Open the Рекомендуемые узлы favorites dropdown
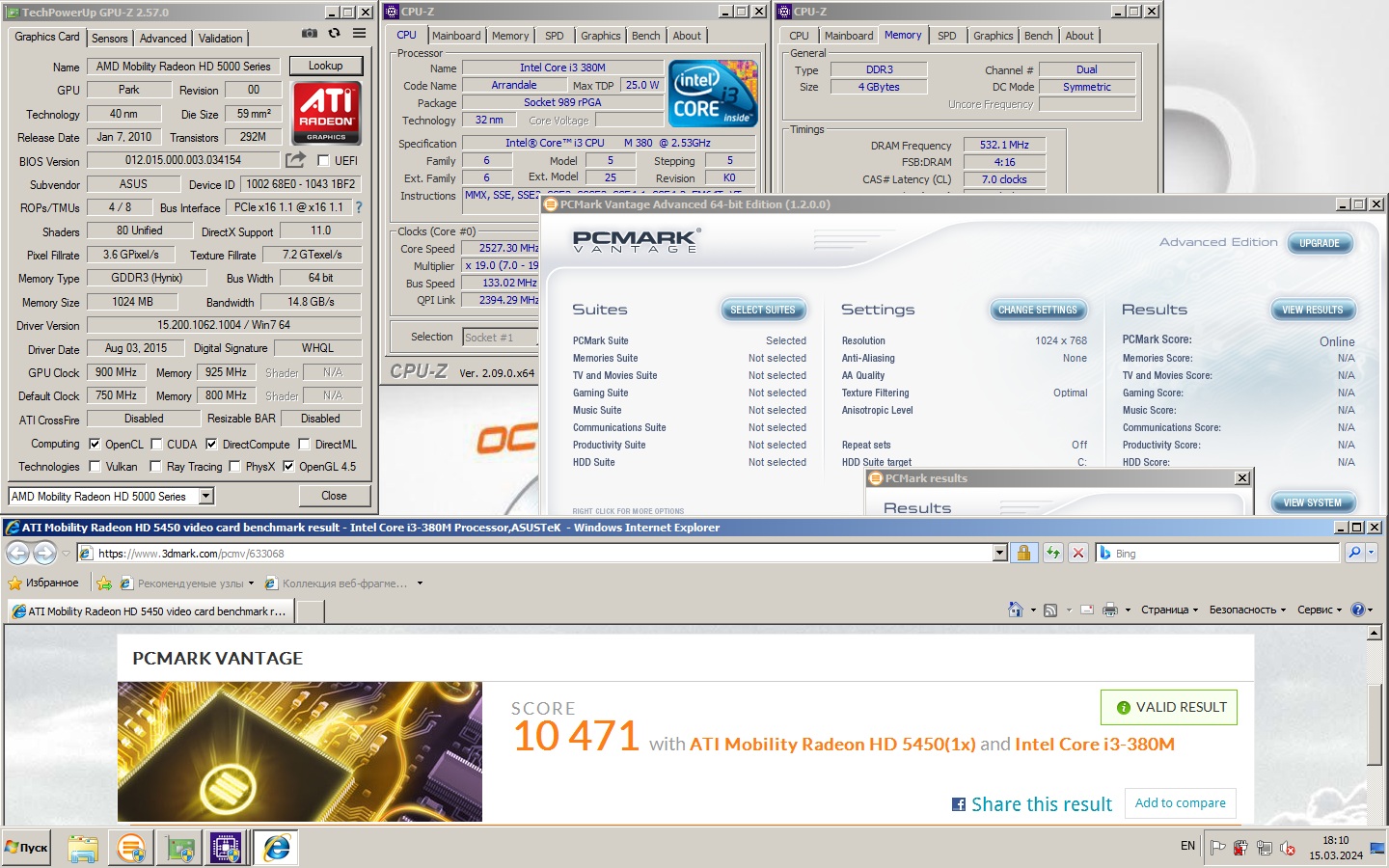 pos(251,583)
